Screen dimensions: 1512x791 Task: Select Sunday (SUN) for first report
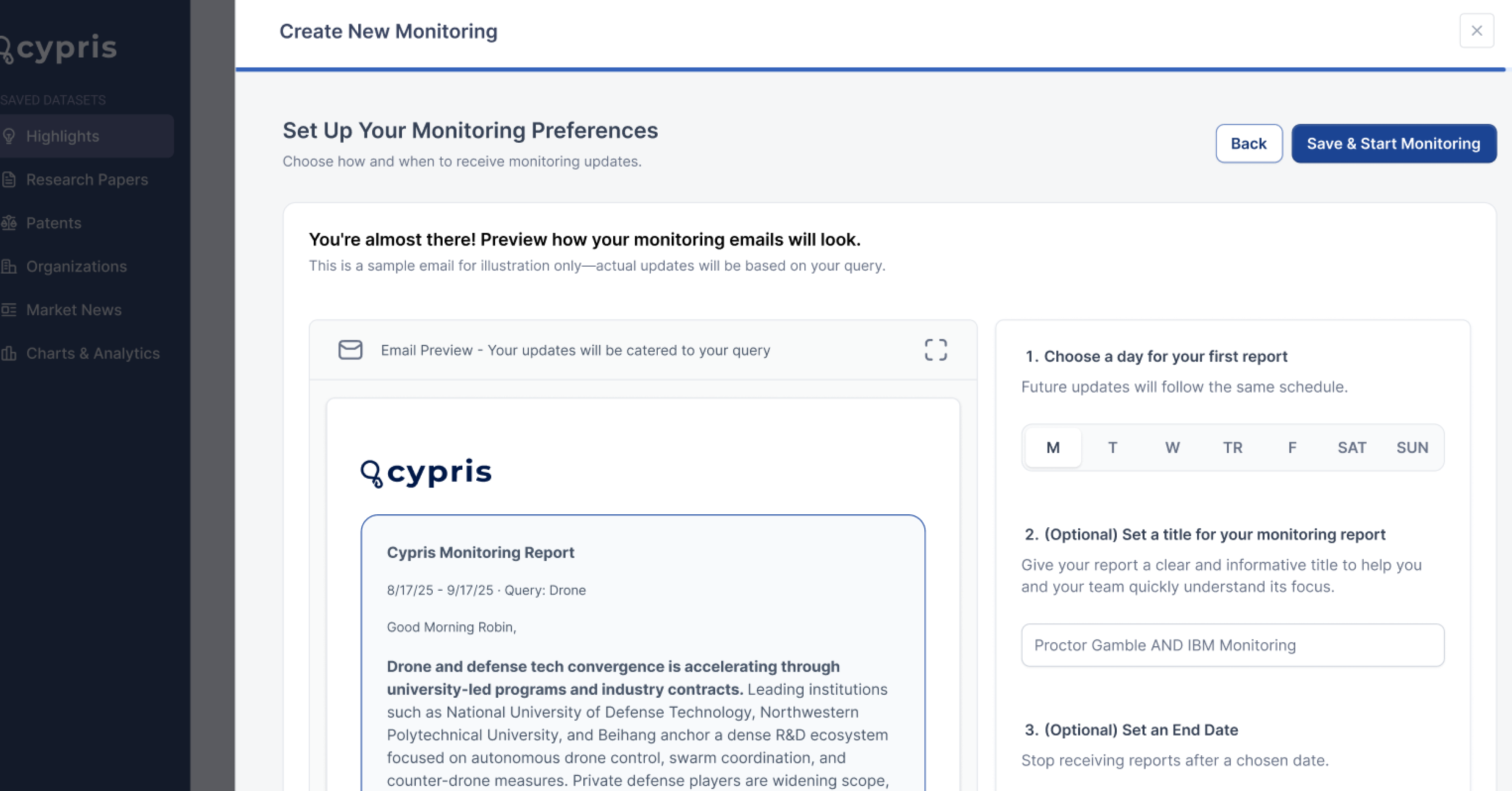tap(1412, 448)
